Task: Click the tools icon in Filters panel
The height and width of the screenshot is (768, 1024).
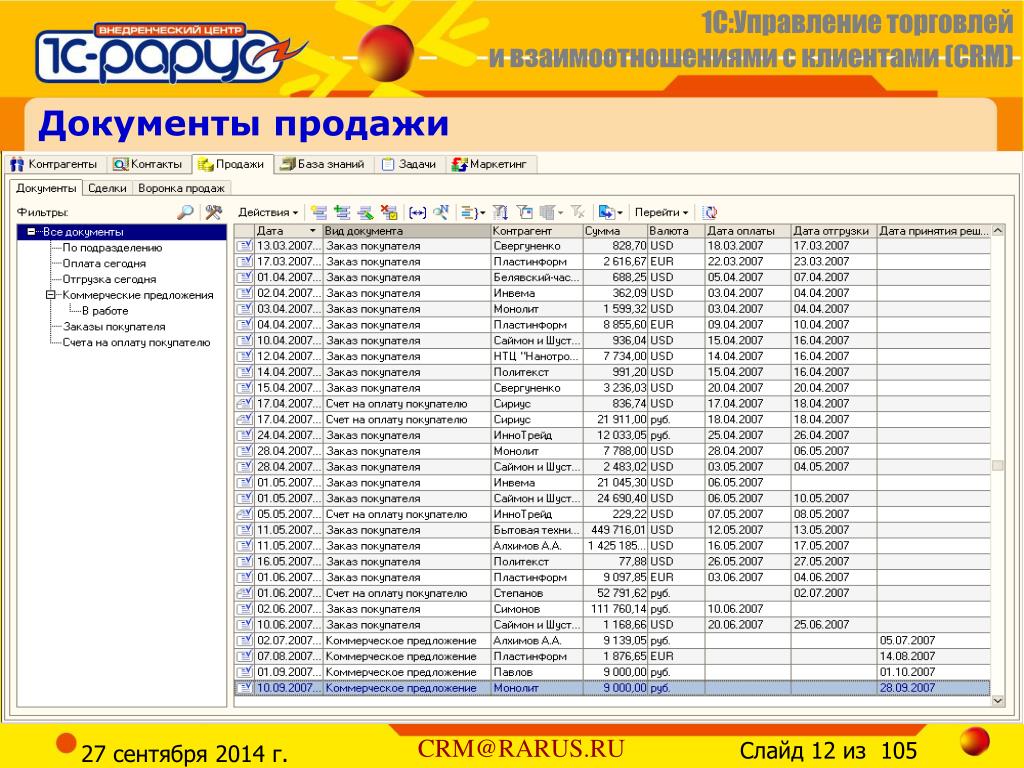Action: 214,212
